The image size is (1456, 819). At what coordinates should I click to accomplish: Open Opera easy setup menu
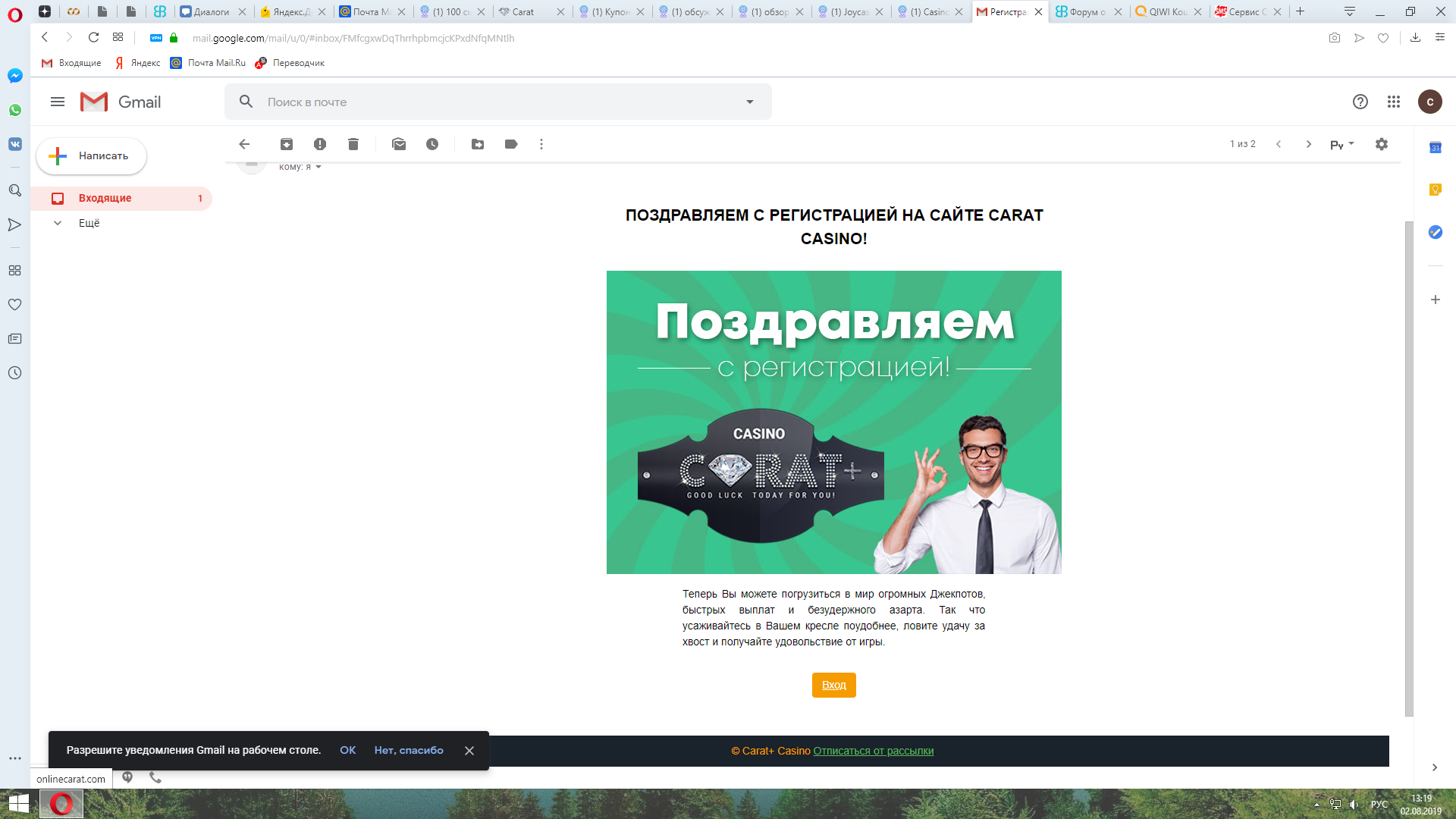click(x=1440, y=38)
